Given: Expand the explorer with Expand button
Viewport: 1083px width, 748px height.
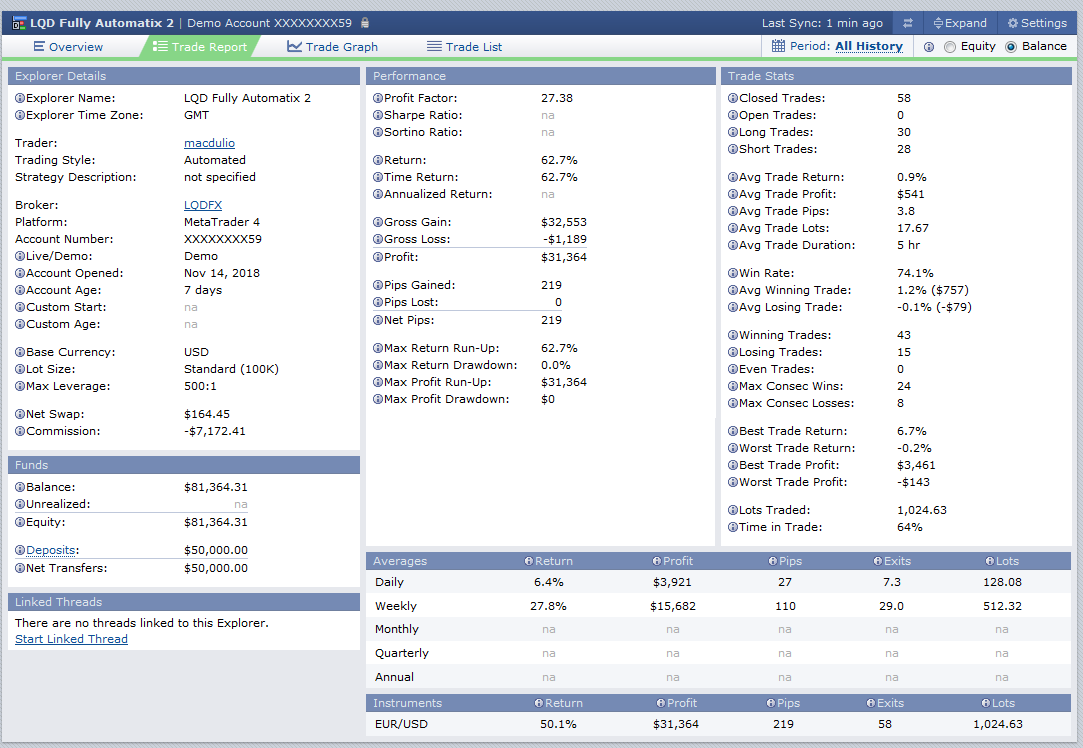Looking at the screenshot, I should tap(959, 23).
